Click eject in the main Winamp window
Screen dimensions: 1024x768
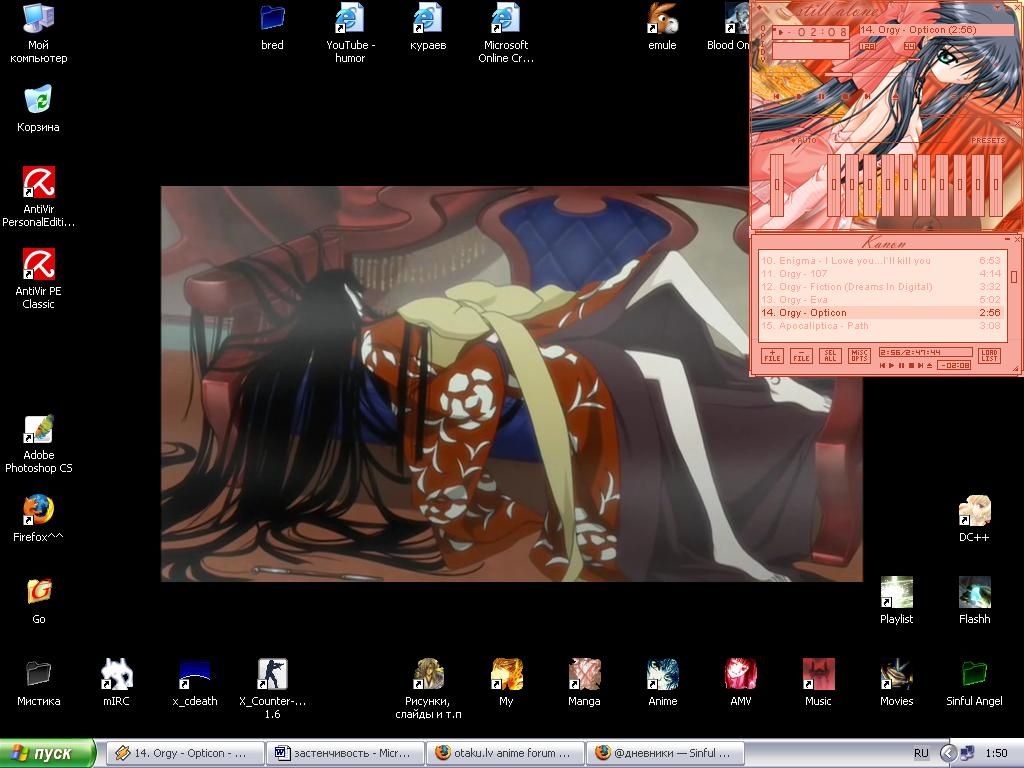pos(895,97)
